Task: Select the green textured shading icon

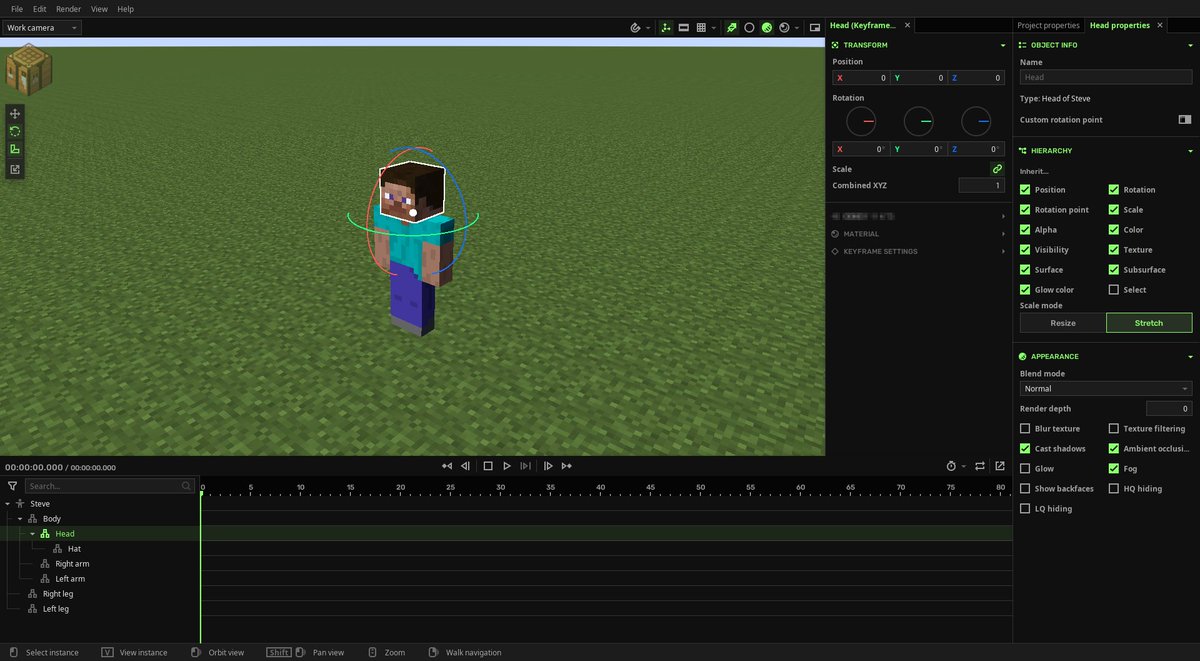Action: (766, 28)
